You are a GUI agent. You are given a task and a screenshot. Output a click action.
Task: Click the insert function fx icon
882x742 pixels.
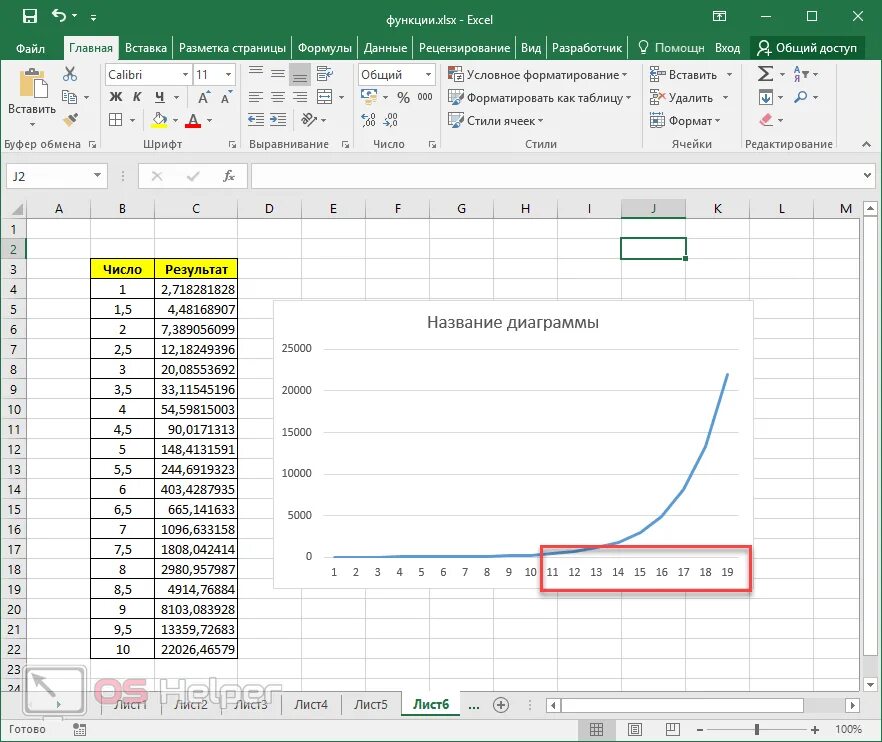click(x=228, y=176)
